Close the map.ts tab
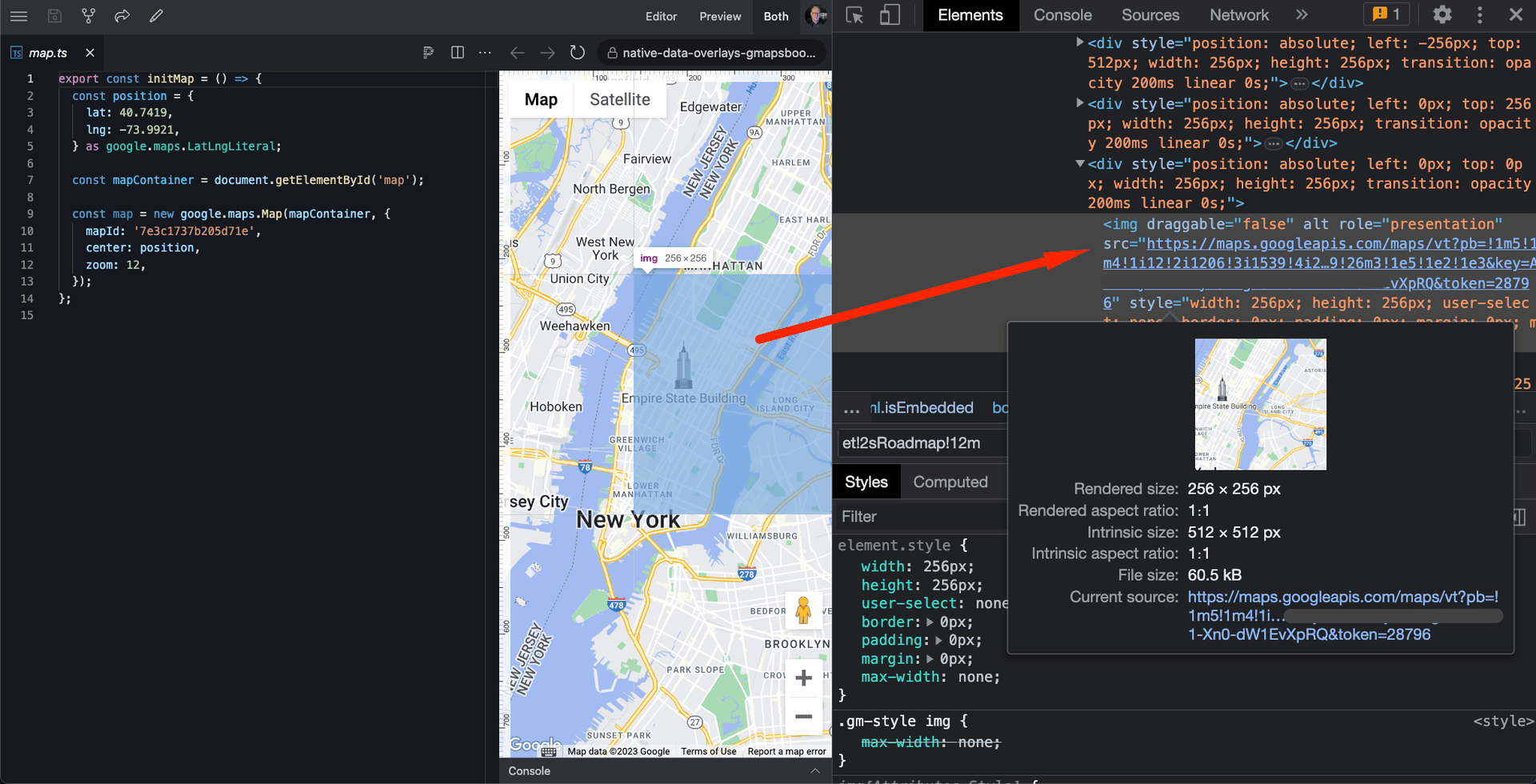 [x=90, y=53]
